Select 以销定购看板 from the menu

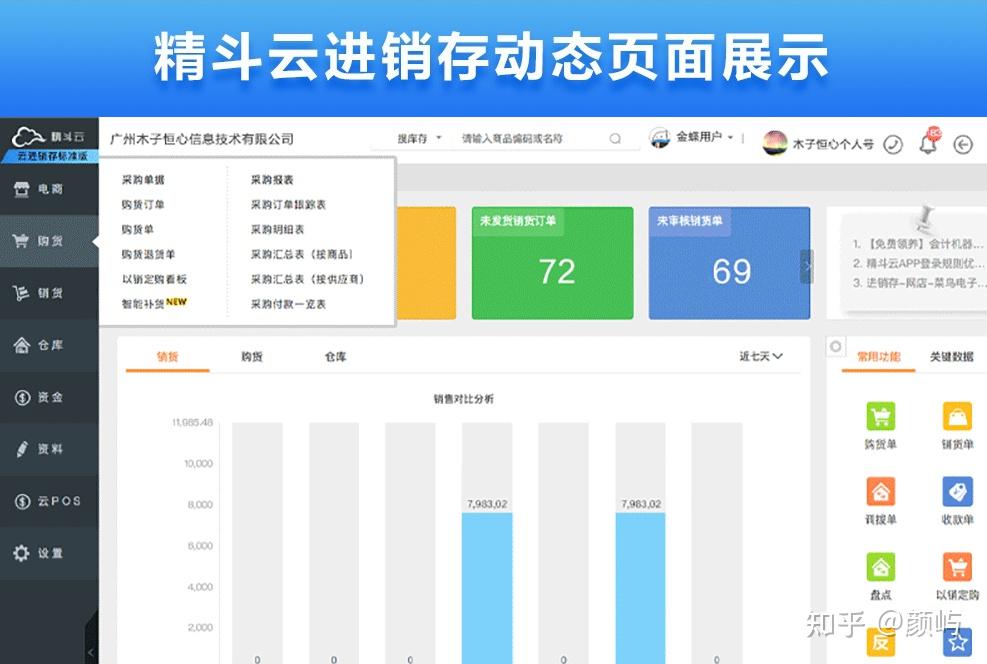pyautogui.click(x=154, y=279)
